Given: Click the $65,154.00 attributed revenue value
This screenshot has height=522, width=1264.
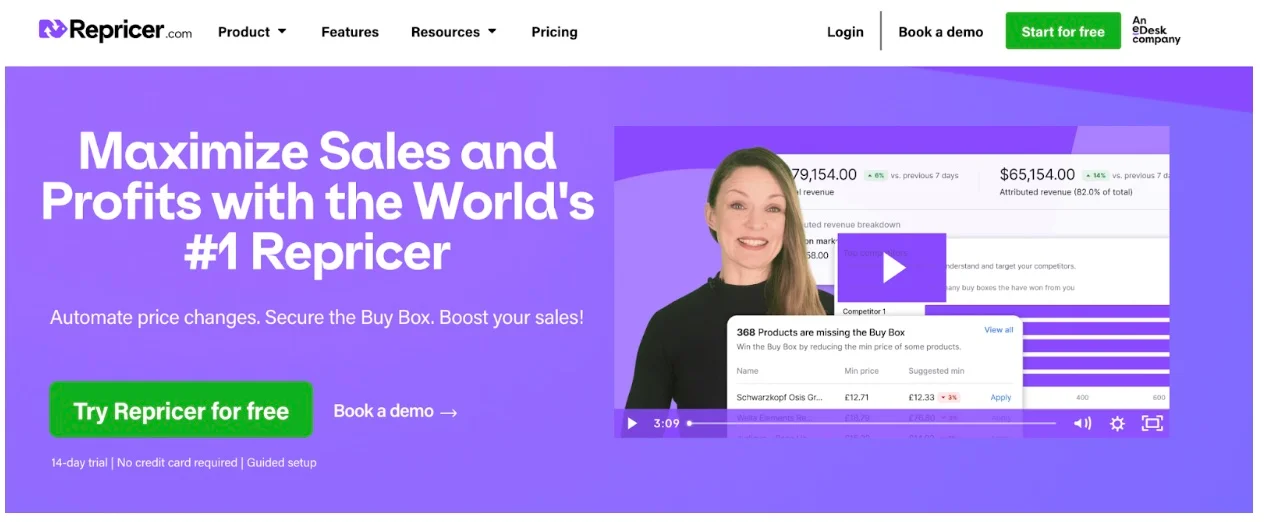Looking at the screenshot, I should pyautogui.click(x=1037, y=174).
